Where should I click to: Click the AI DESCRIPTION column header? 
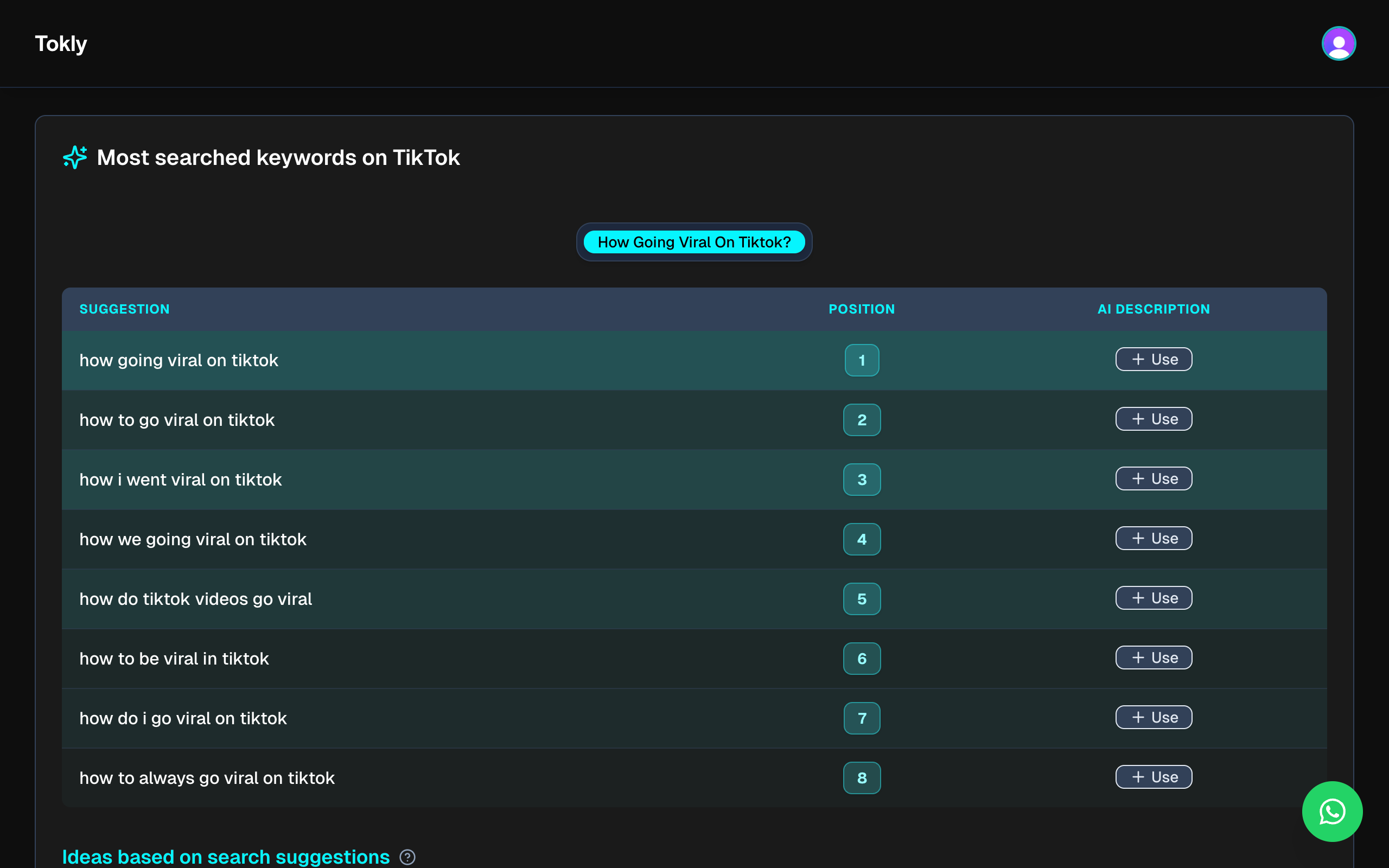[x=1154, y=309]
